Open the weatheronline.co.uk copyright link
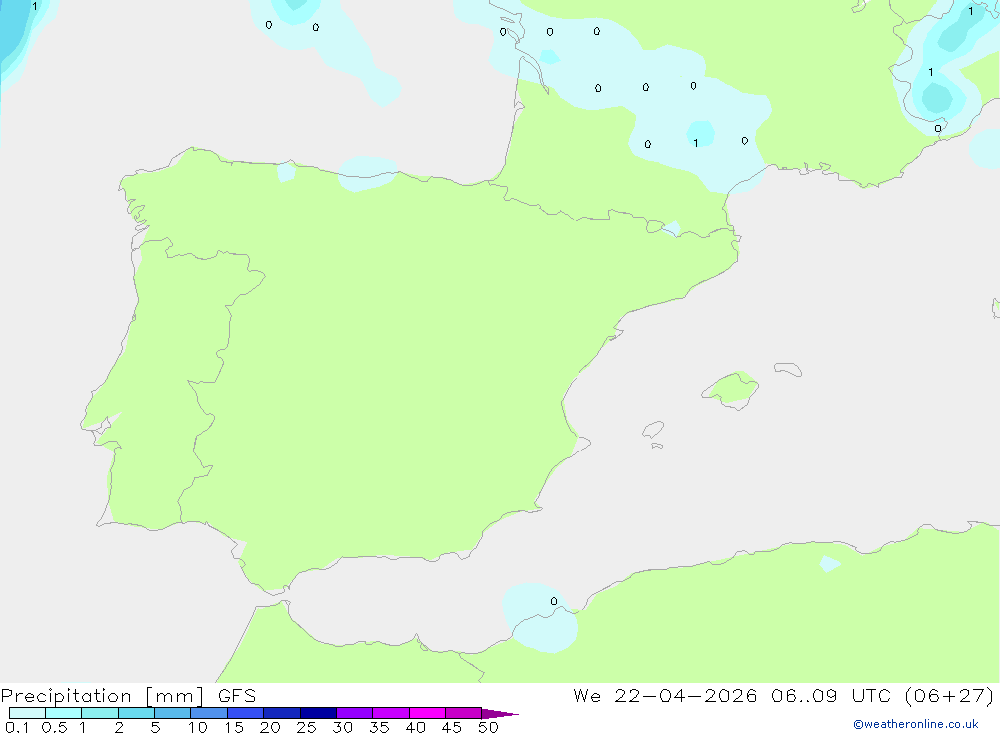Viewport: 1000px width, 733px height. (915, 724)
